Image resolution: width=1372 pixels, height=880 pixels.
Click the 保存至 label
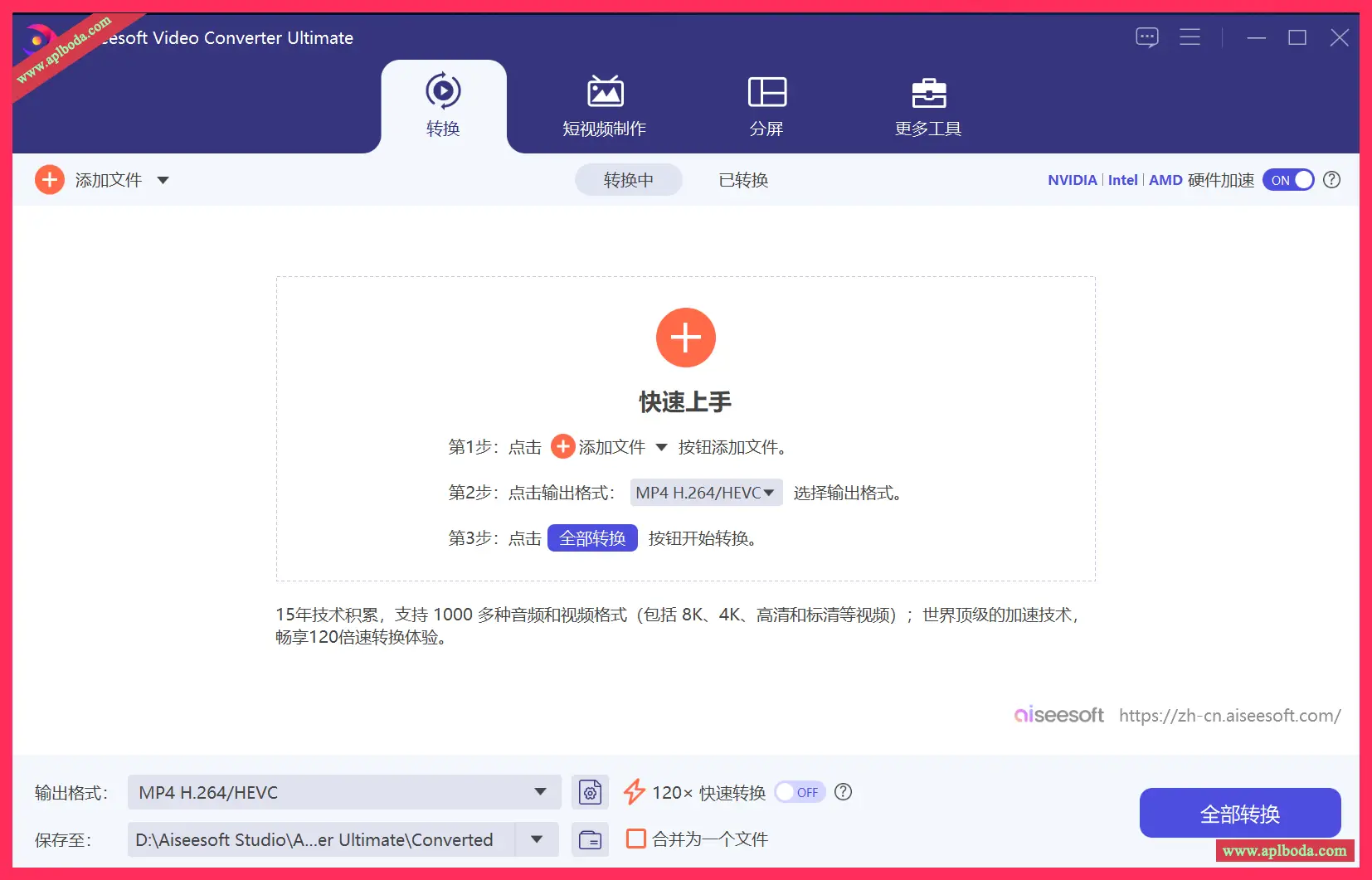tap(63, 840)
